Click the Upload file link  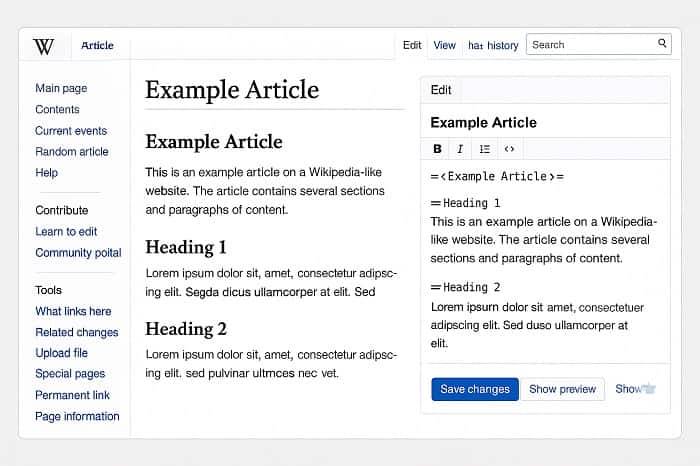[61, 353]
